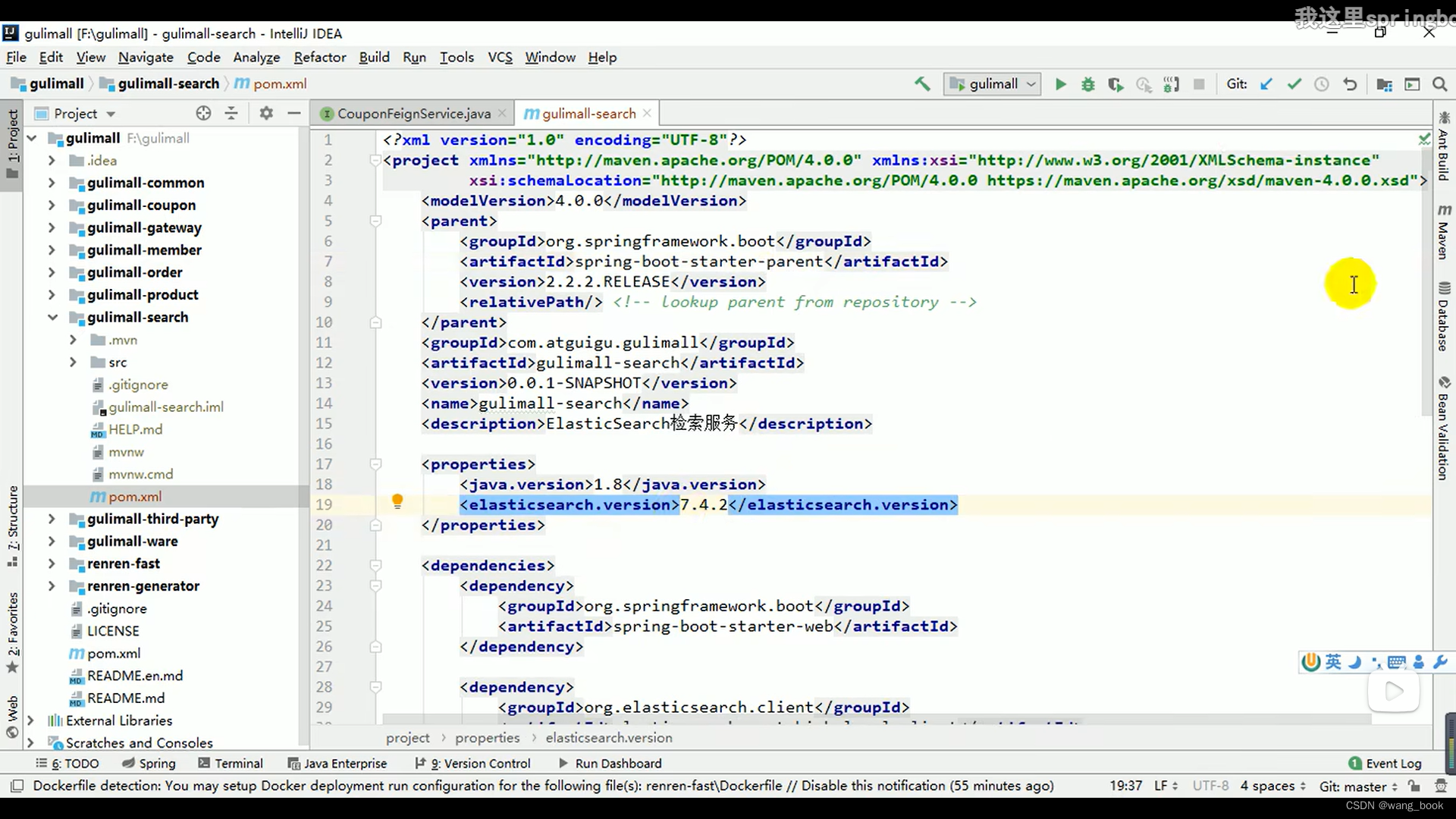
Task: Fold the parent block at line 5
Action: [x=375, y=221]
